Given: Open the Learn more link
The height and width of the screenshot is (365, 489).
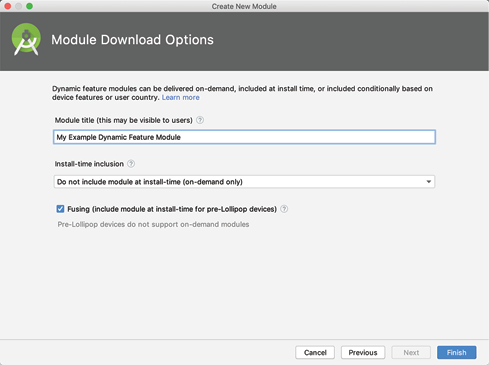Looking at the screenshot, I should tap(181, 97).
